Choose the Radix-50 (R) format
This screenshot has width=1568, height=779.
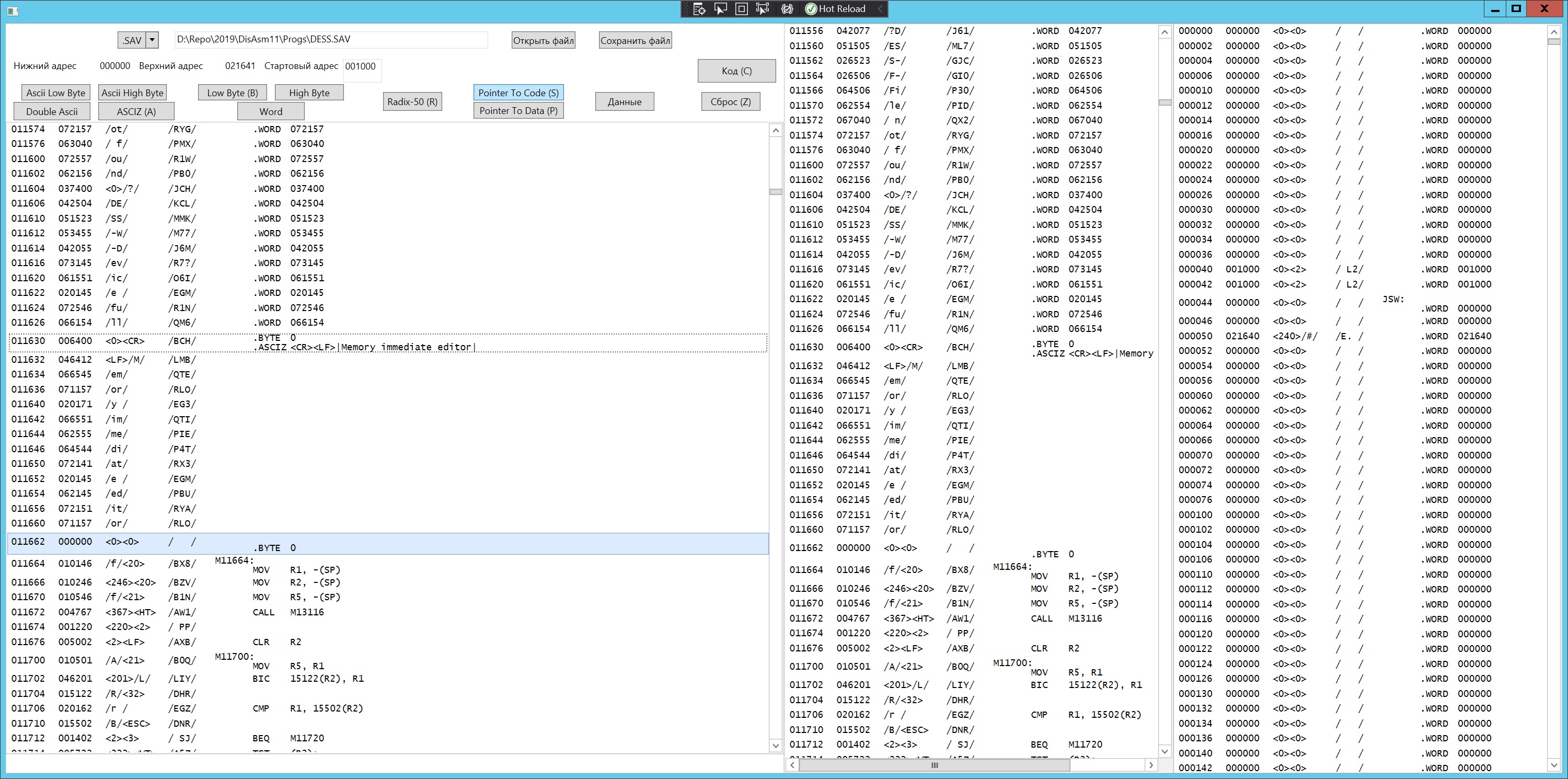(412, 102)
